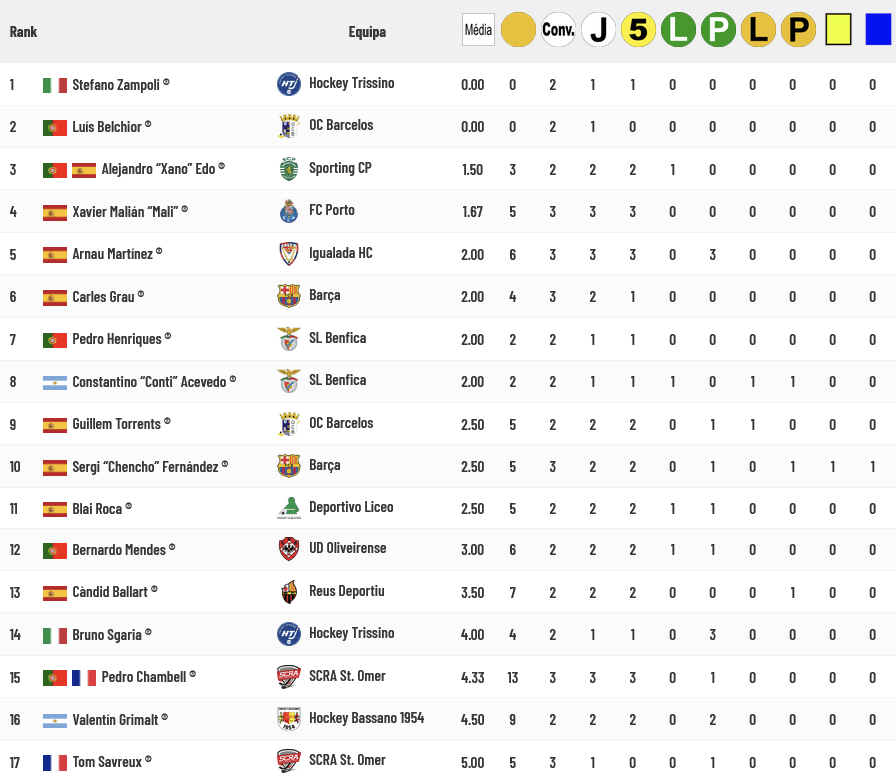Image resolution: width=896 pixels, height=781 pixels.
Task: Open Stefano Zampoli's player page
Action: 115,85
